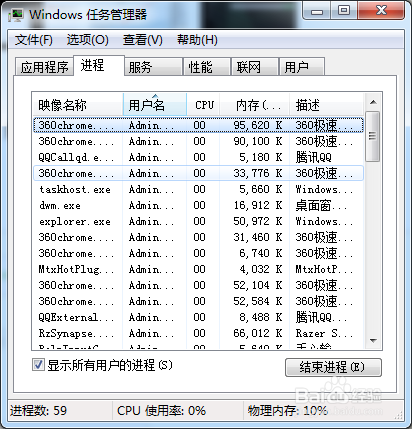412x429 pixels.
Task: Switch to the 应用程序 tab
Action: [x=44, y=67]
